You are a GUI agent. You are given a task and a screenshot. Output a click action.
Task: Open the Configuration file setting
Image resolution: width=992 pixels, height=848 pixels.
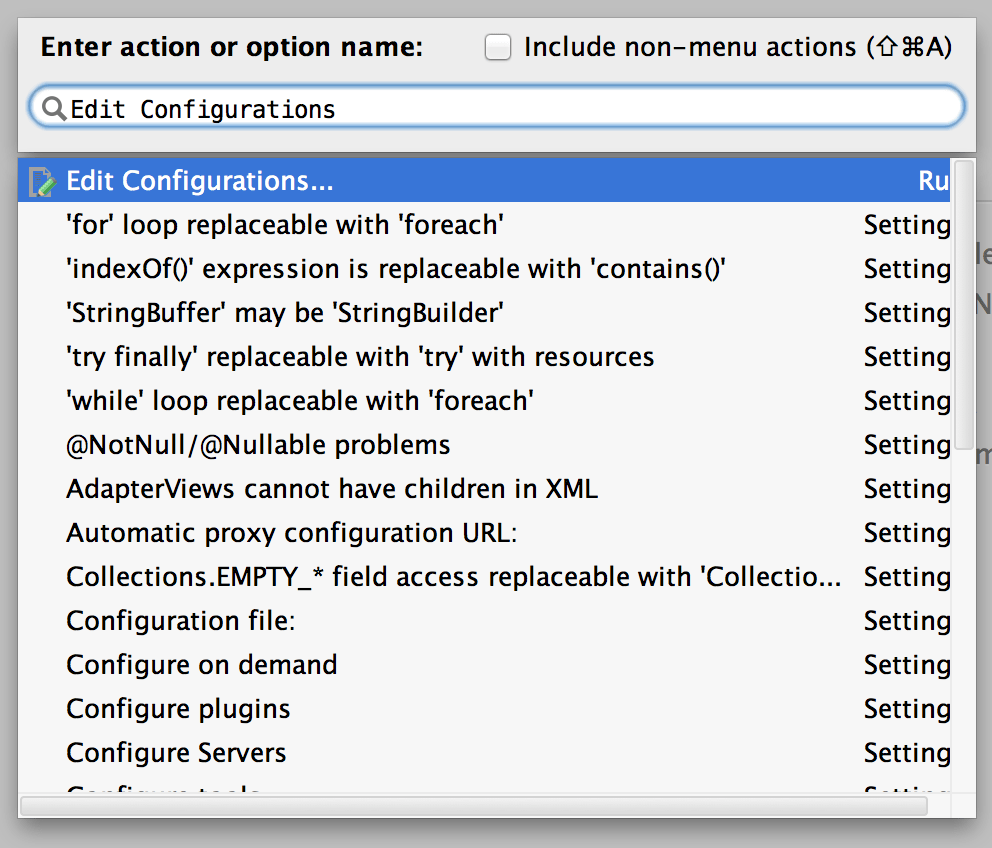[x=180, y=621]
